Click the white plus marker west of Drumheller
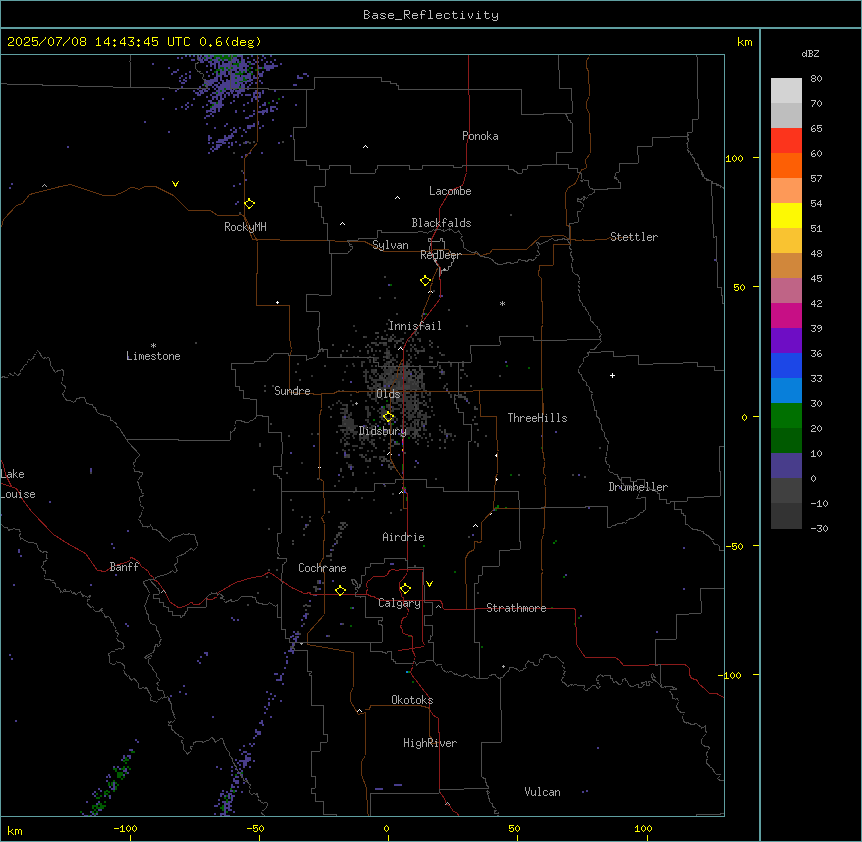The width and height of the screenshot is (862, 842). [x=612, y=375]
